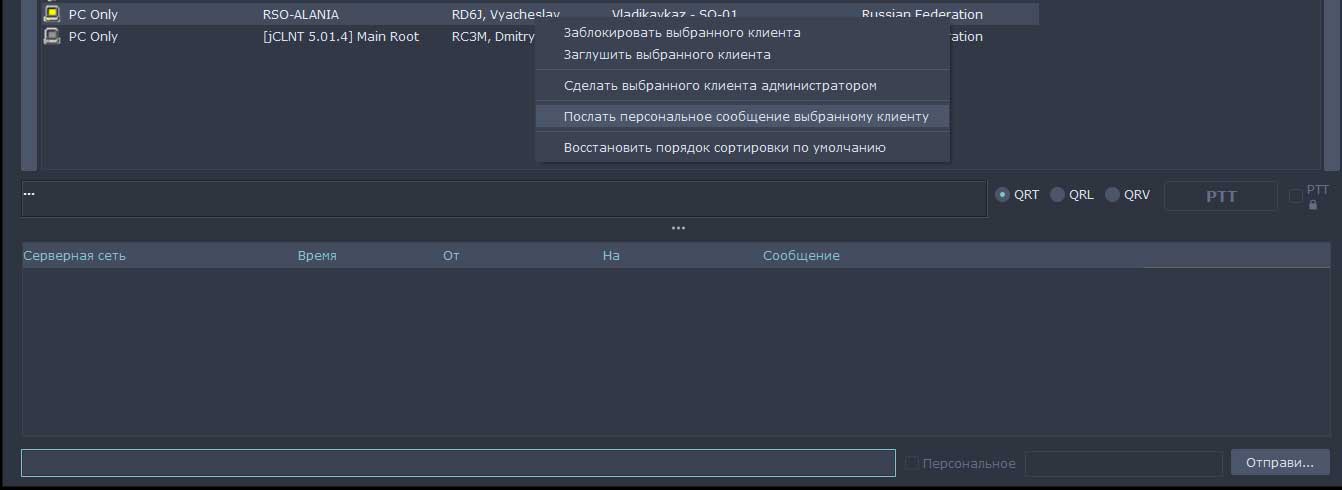The height and width of the screenshot is (490, 1342).
Task: Click the RD6J, Vyacheslav cell
Action: (x=506, y=14)
